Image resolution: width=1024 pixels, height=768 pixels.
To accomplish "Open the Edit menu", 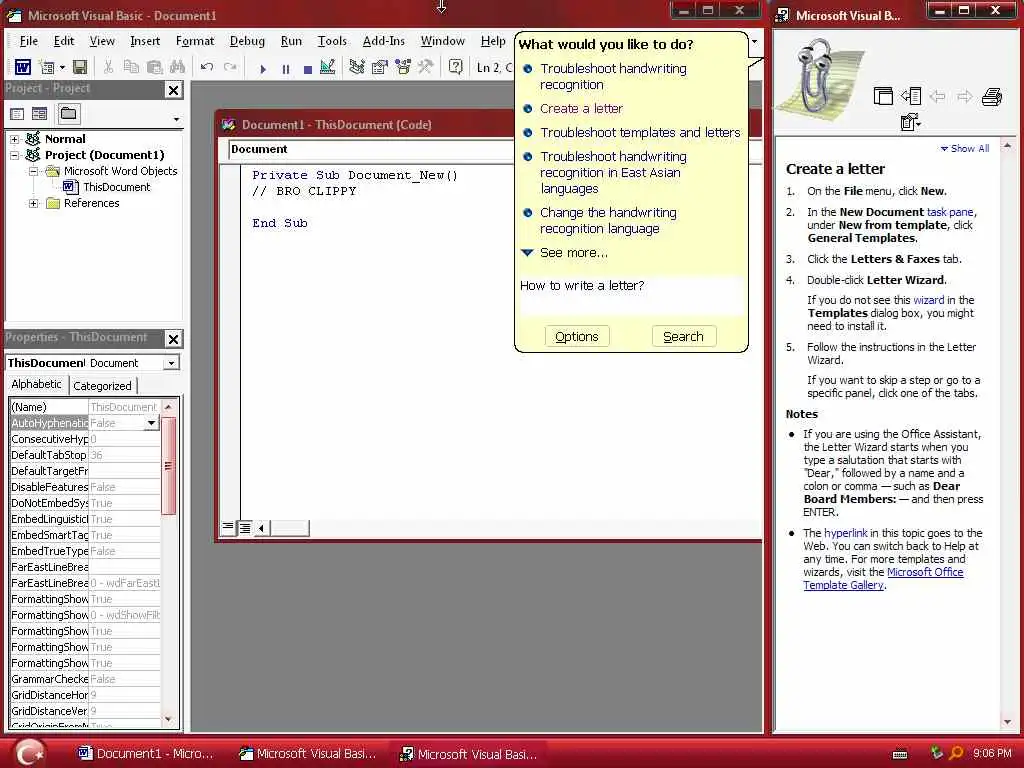I will click(x=63, y=41).
